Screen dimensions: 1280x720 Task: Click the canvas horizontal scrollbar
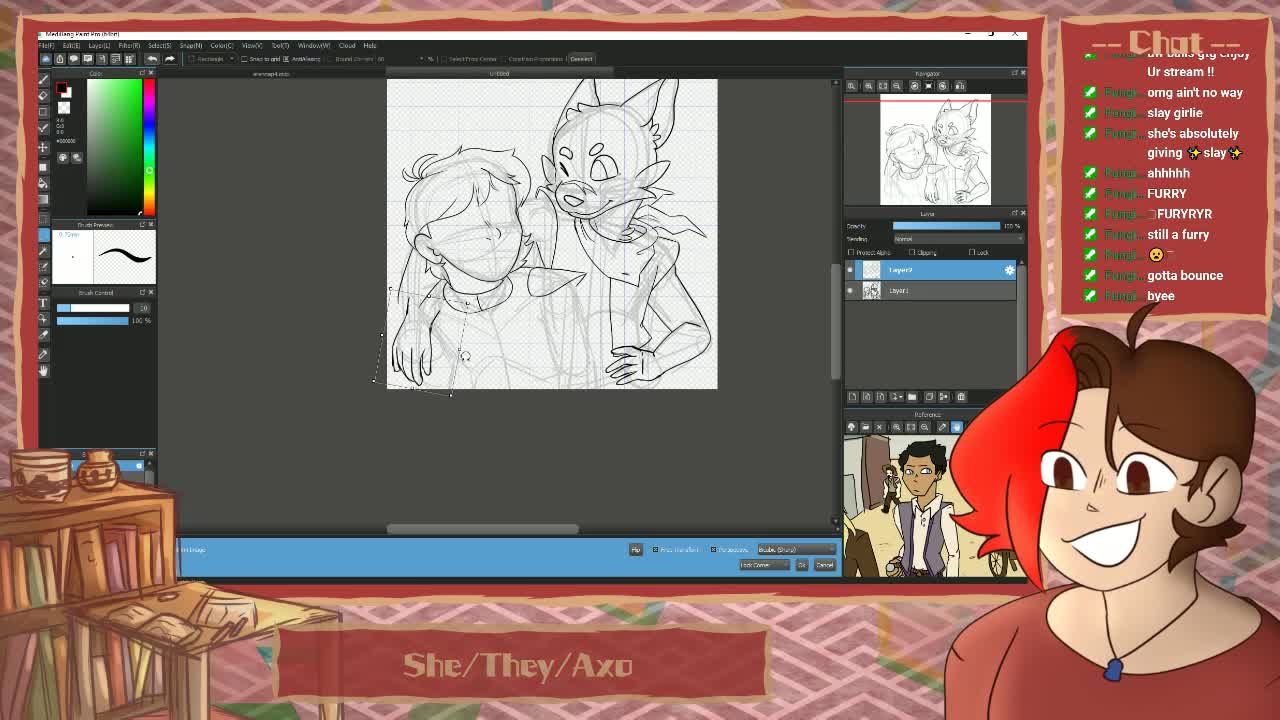point(482,529)
